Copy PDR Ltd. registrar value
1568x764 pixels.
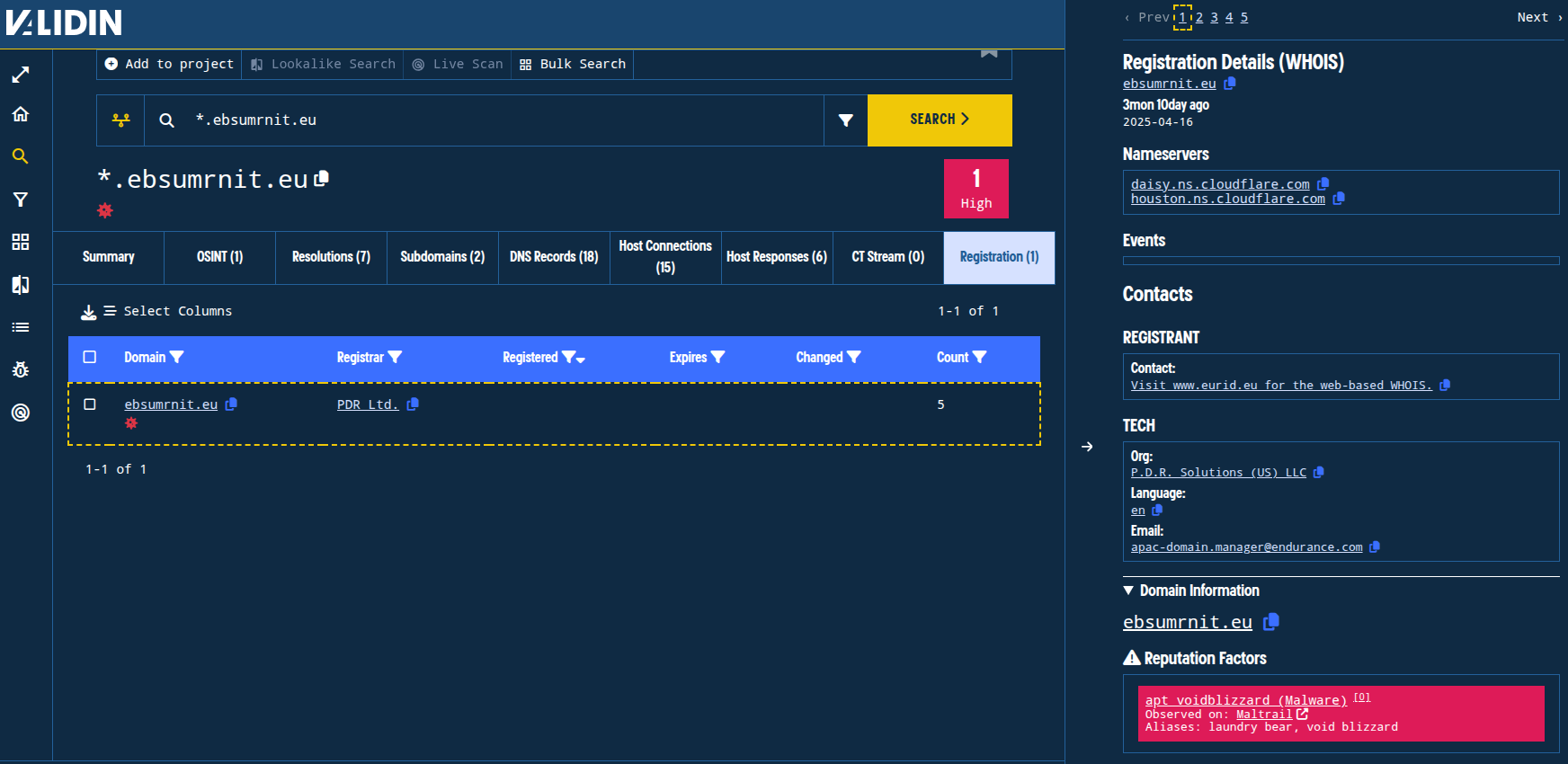413,404
